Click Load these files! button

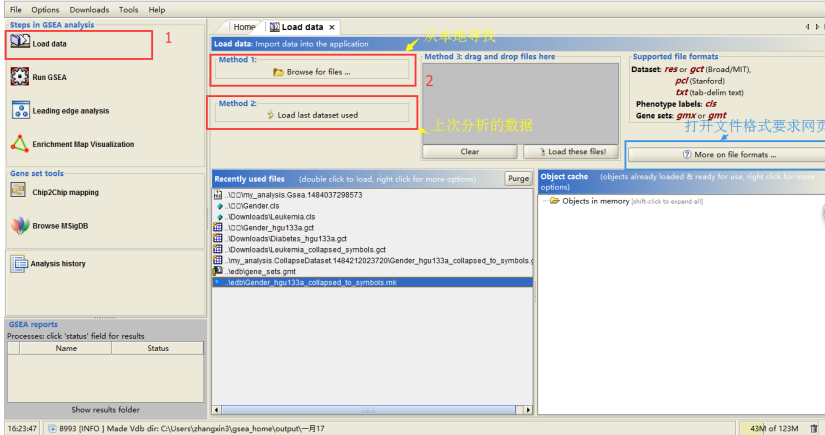point(572,151)
